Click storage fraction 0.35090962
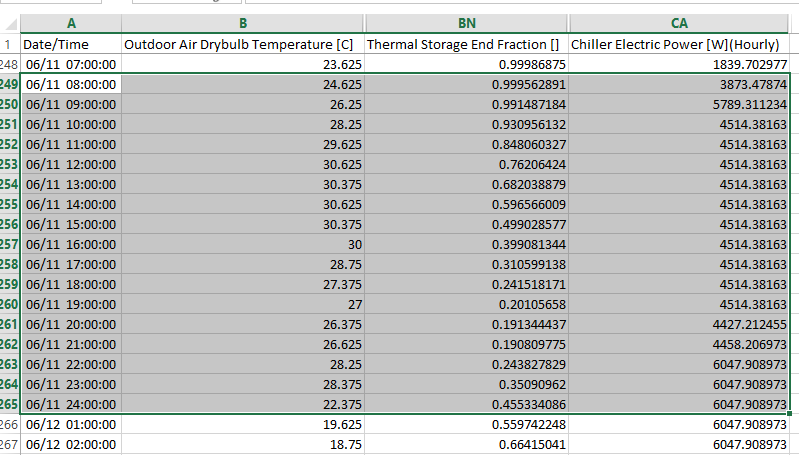 click(467, 385)
